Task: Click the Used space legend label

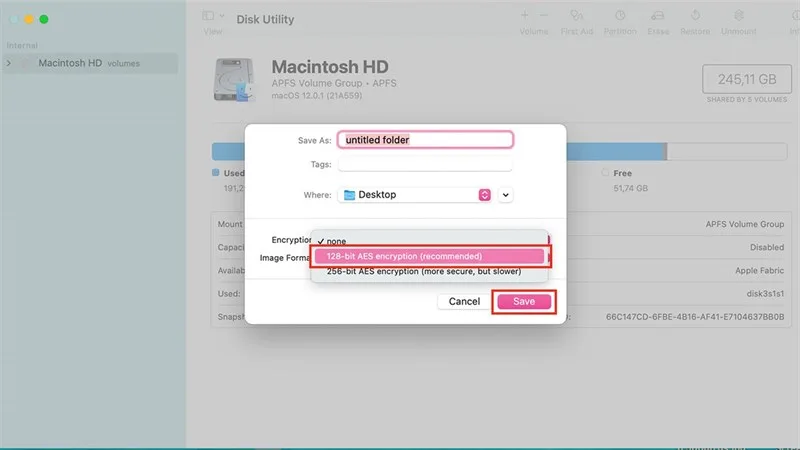Action: click(234, 173)
